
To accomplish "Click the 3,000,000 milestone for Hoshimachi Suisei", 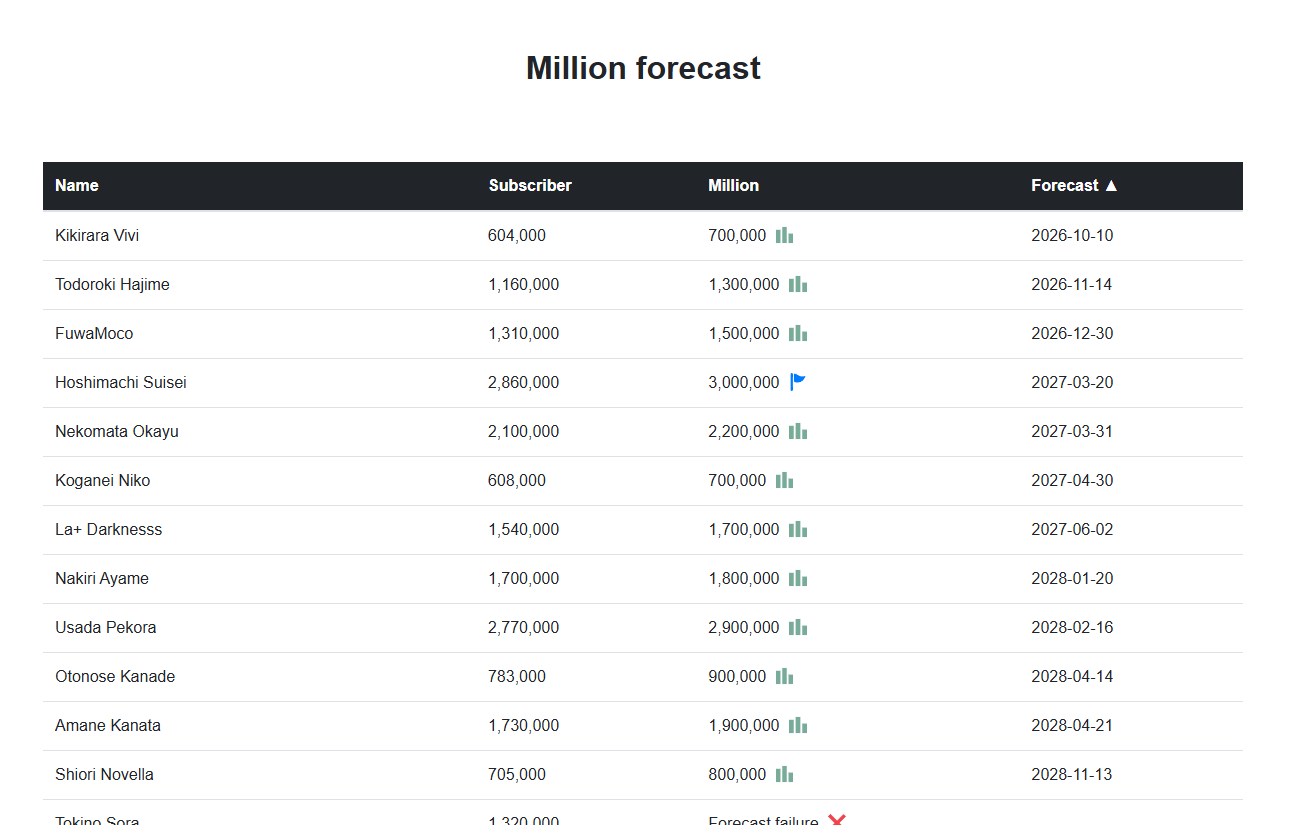I will (744, 383).
